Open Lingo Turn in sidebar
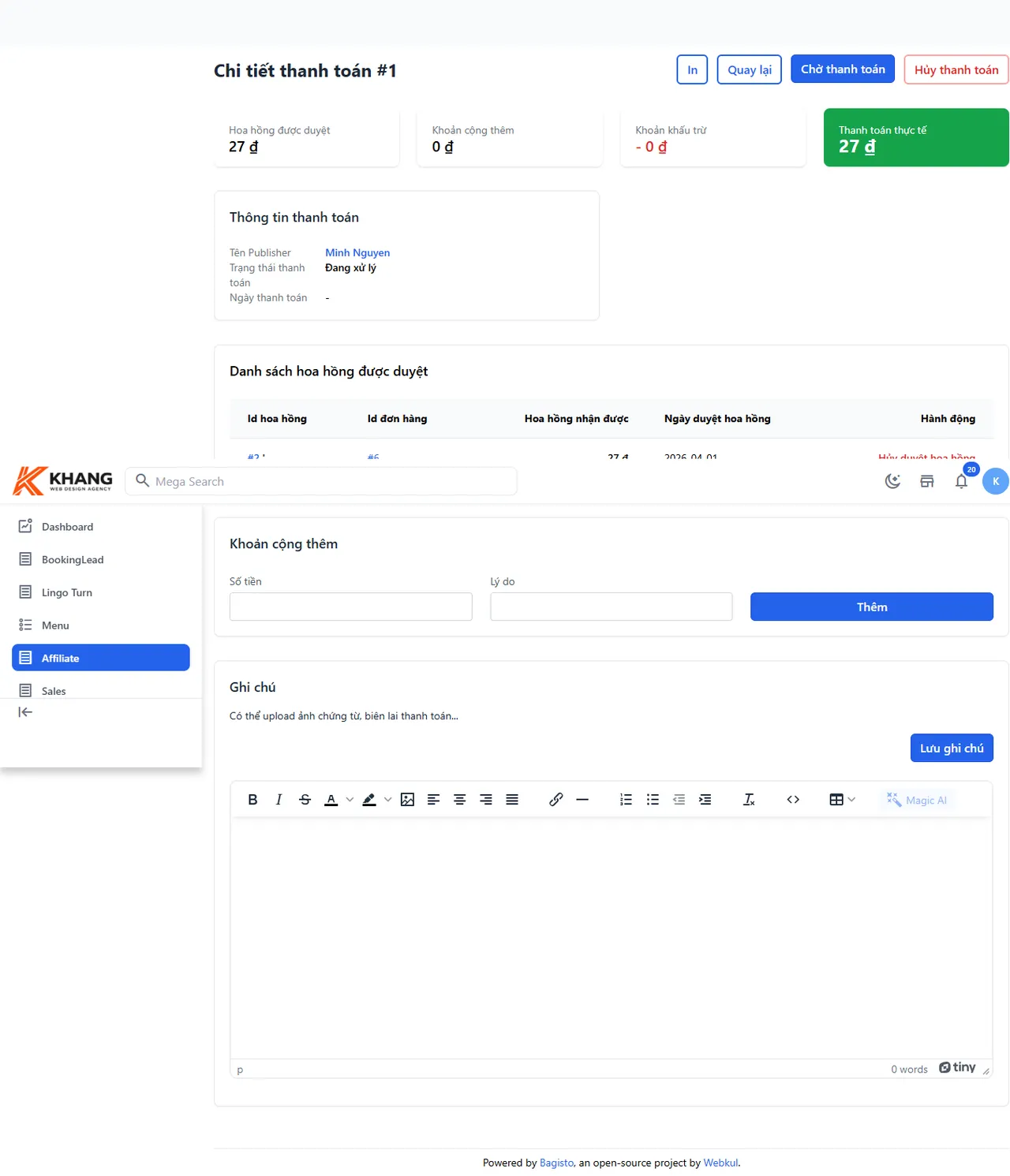Image resolution: width=1010 pixels, height=1176 pixels. [x=101, y=592]
